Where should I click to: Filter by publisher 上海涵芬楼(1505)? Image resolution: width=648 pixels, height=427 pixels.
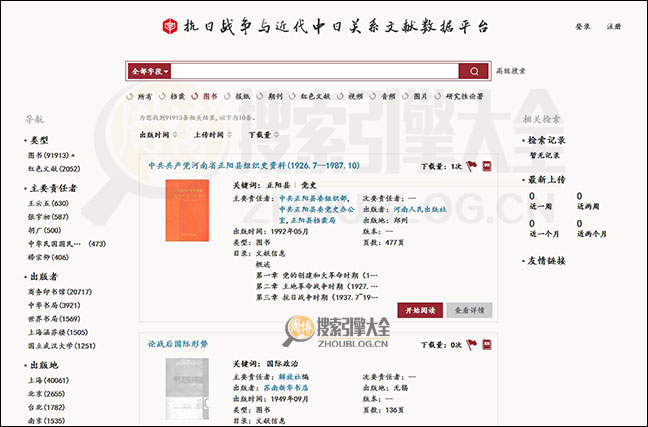(58, 332)
